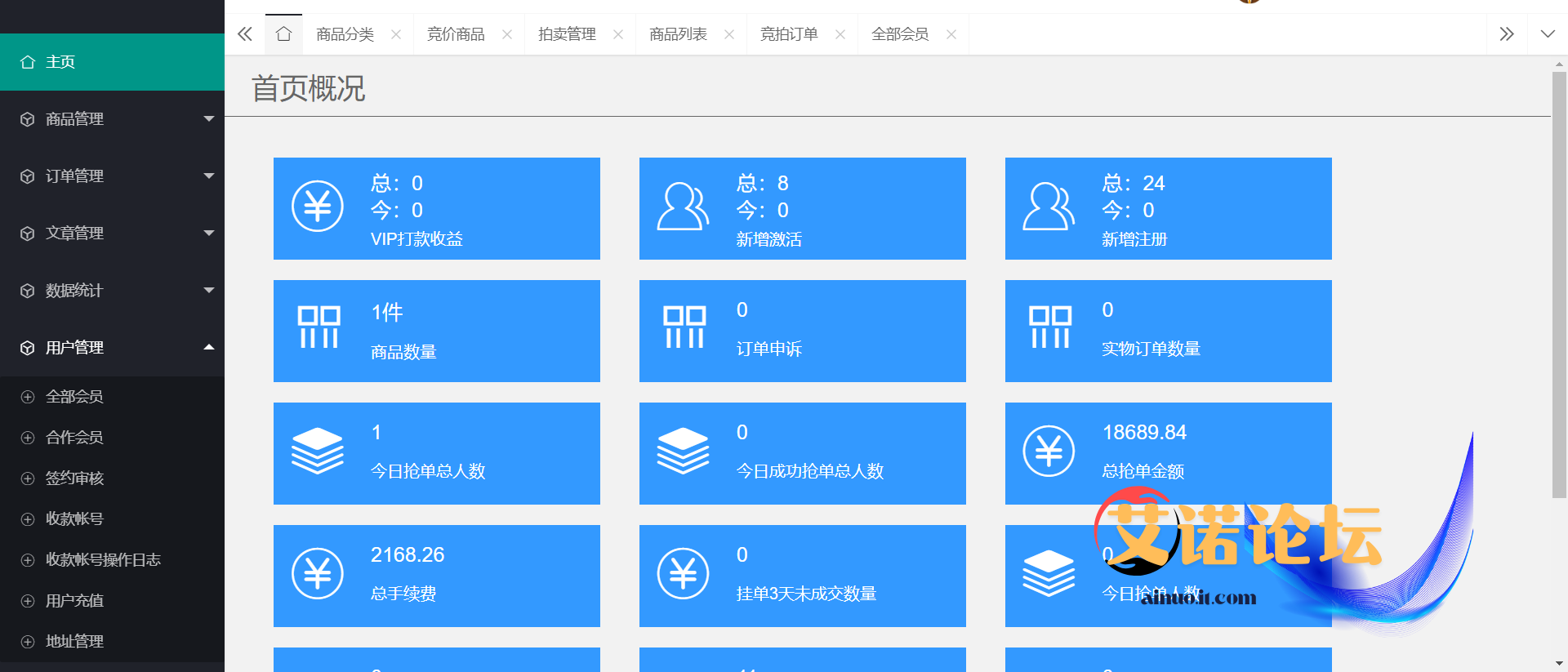Click the yen icon on 总手续费 card

coord(318,574)
